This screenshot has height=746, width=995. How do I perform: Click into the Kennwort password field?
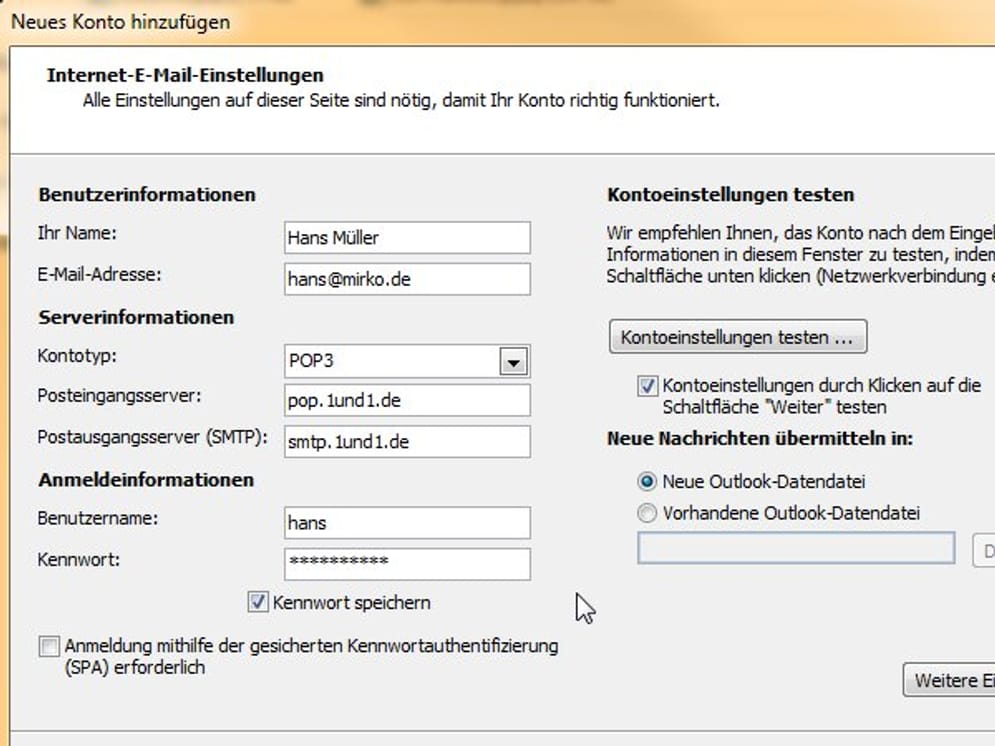[407, 563]
